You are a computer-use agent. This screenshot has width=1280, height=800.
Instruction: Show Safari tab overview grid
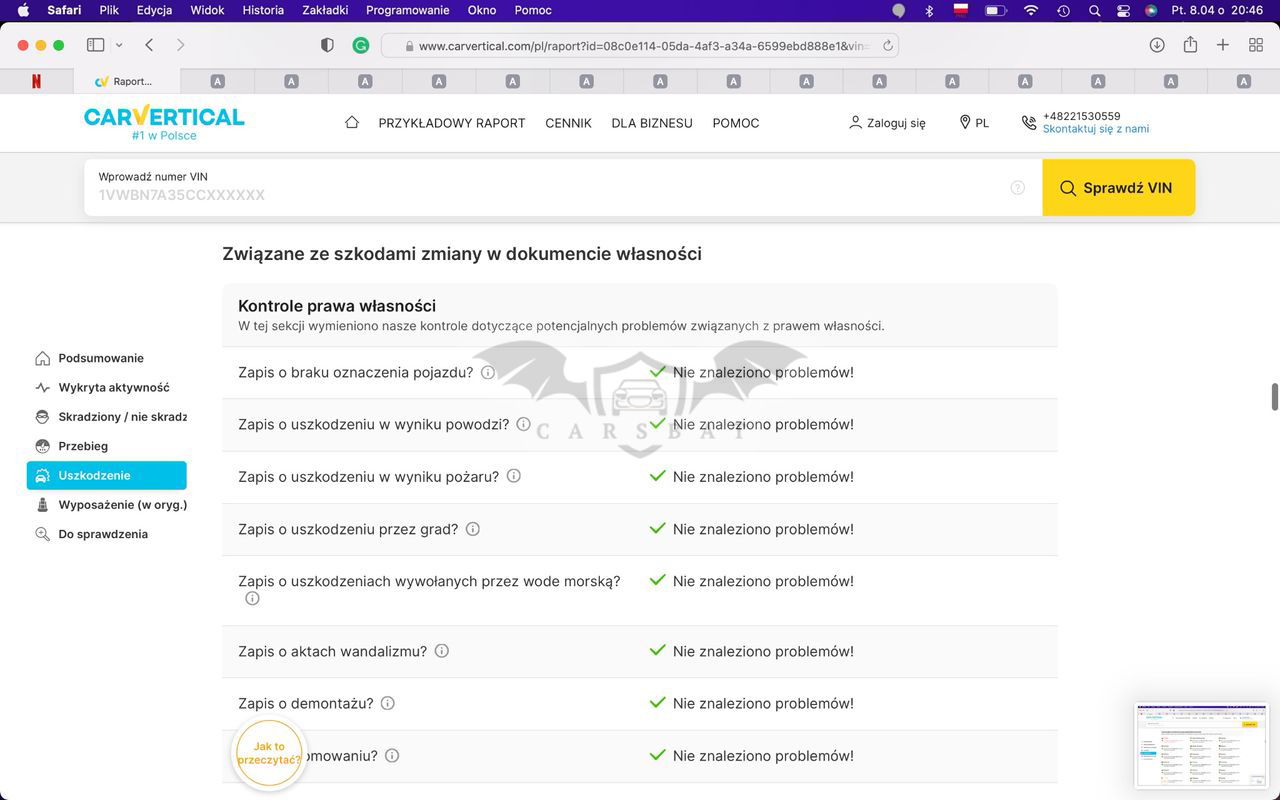(1256, 45)
